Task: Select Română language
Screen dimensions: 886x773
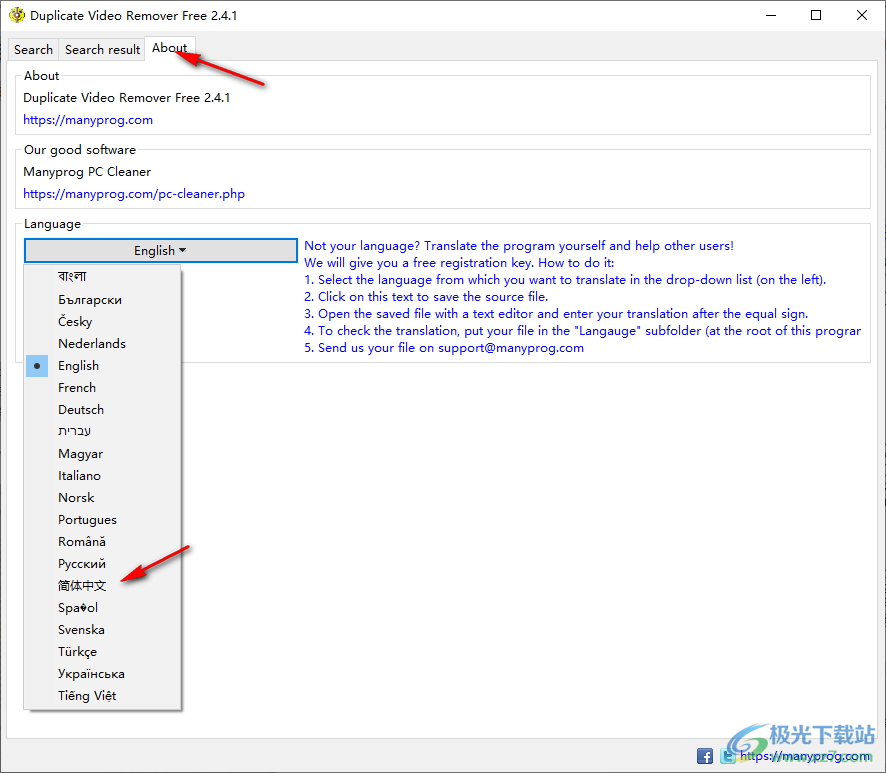Action: tap(103, 542)
